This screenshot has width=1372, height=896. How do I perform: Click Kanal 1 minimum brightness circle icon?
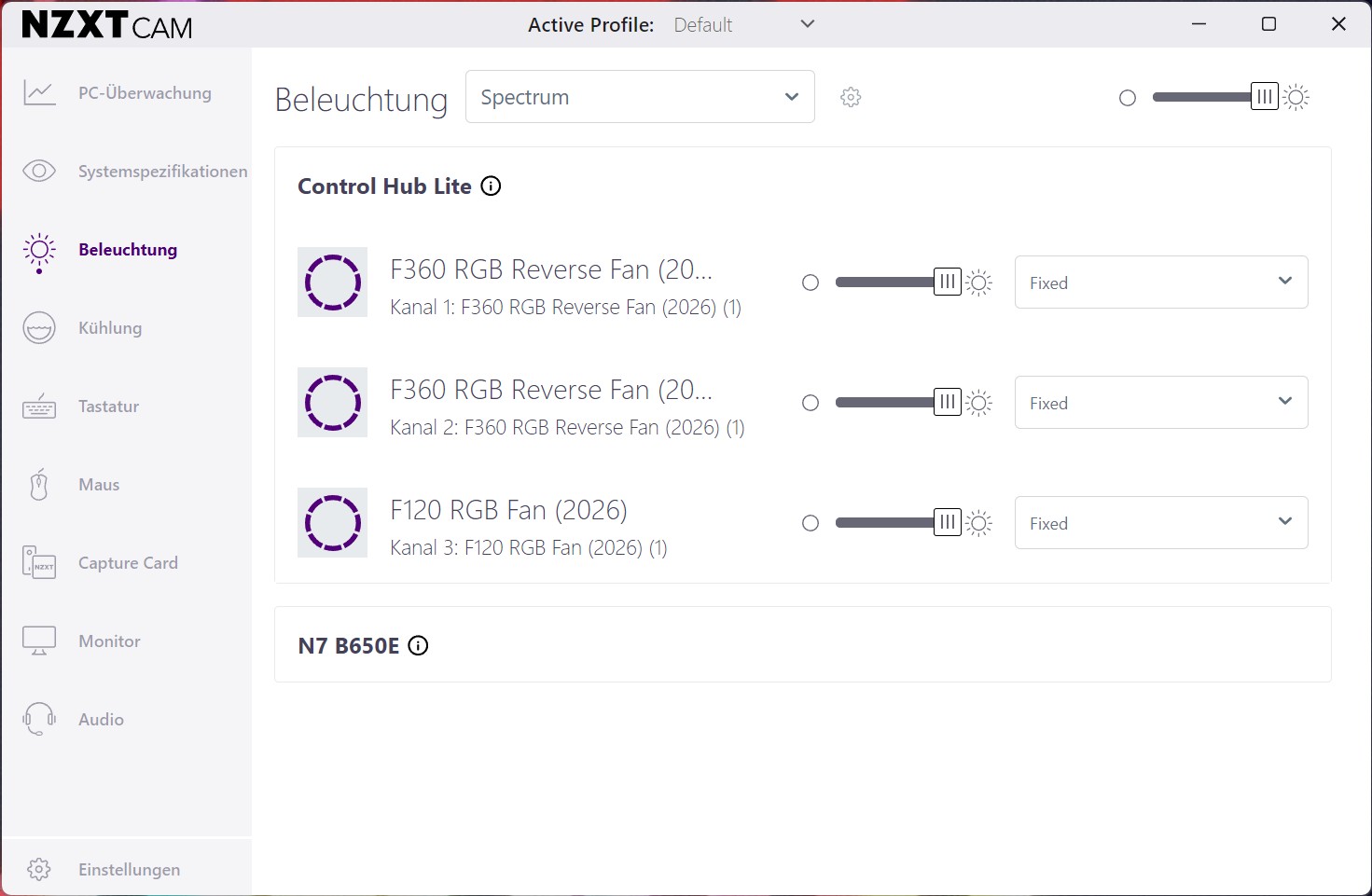point(811,283)
